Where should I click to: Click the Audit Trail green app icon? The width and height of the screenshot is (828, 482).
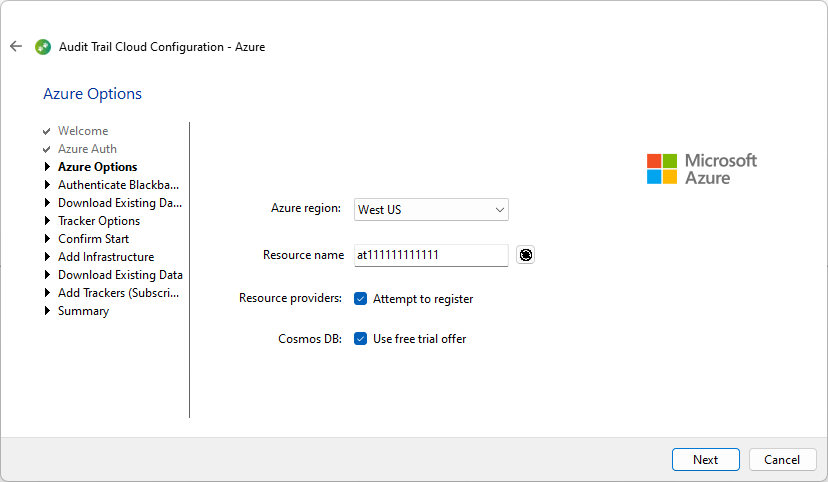coord(43,47)
